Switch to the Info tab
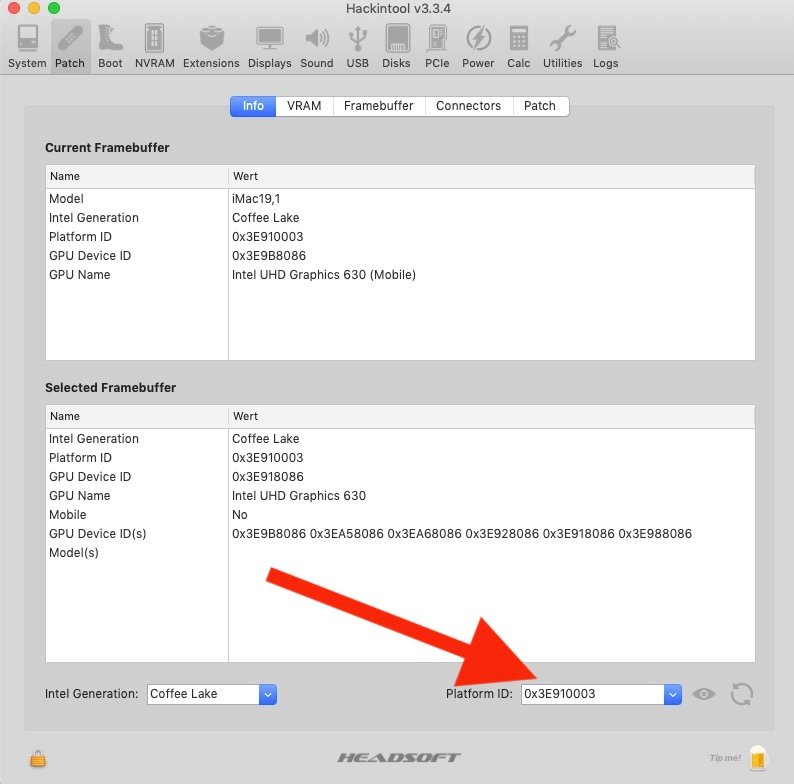The width and height of the screenshot is (794, 784). [x=253, y=106]
